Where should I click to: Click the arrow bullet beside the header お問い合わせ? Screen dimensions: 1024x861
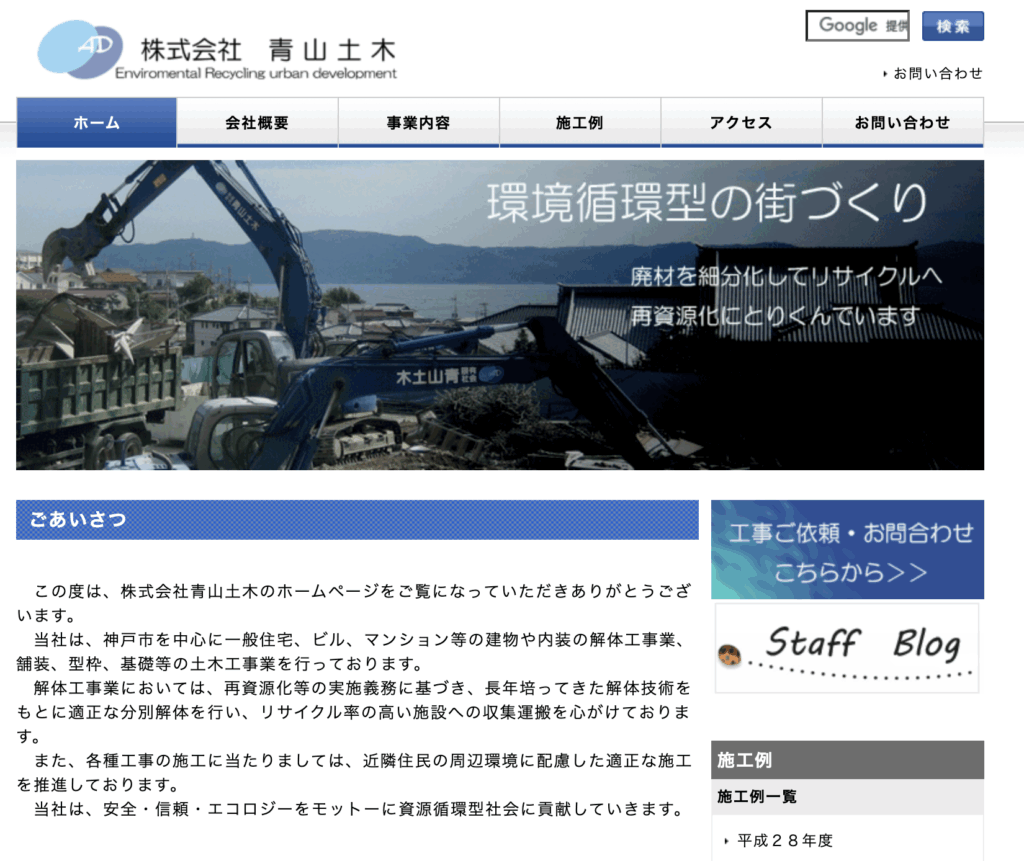(x=885, y=74)
